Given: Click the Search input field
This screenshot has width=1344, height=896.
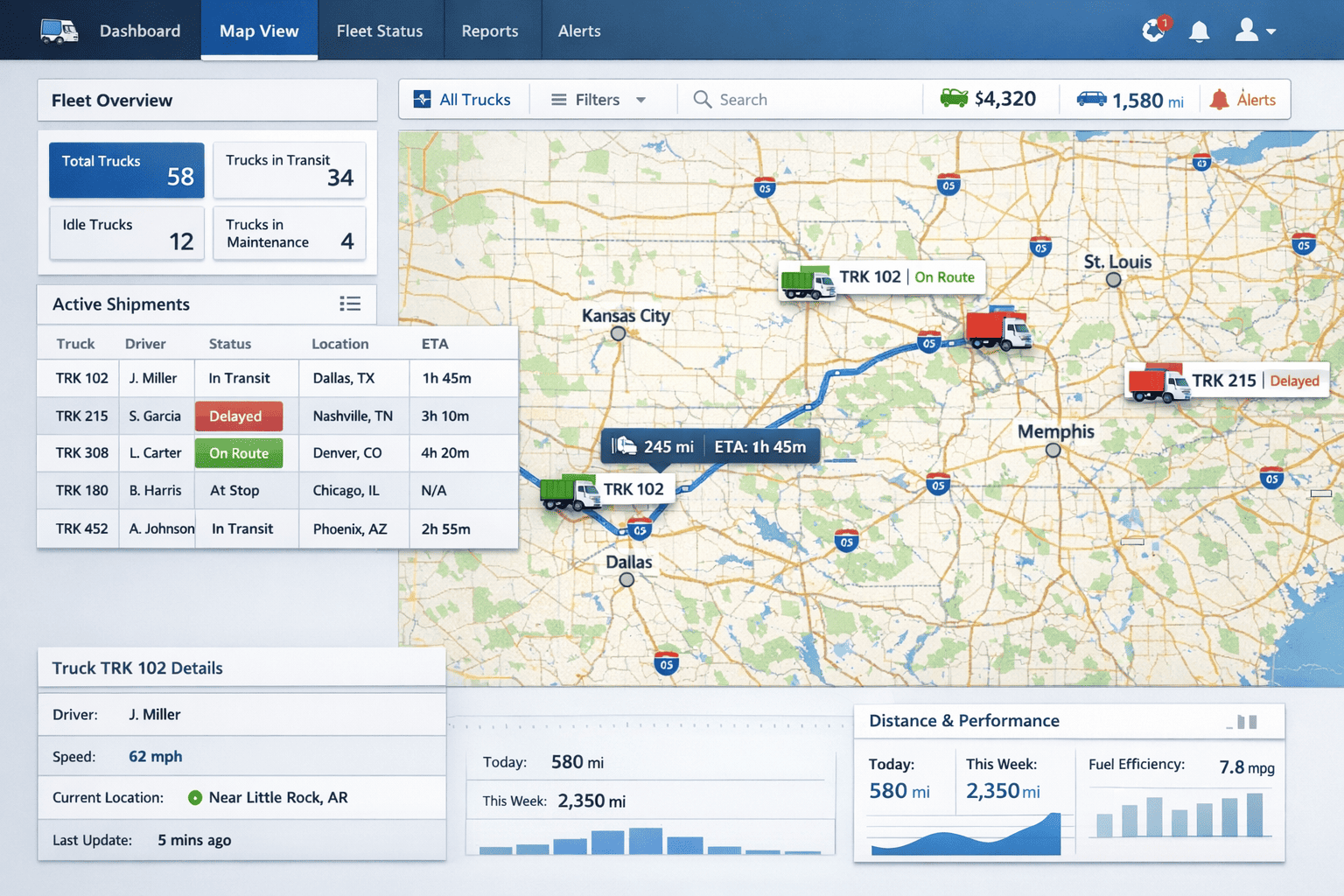Looking at the screenshot, I should (x=805, y=100).
